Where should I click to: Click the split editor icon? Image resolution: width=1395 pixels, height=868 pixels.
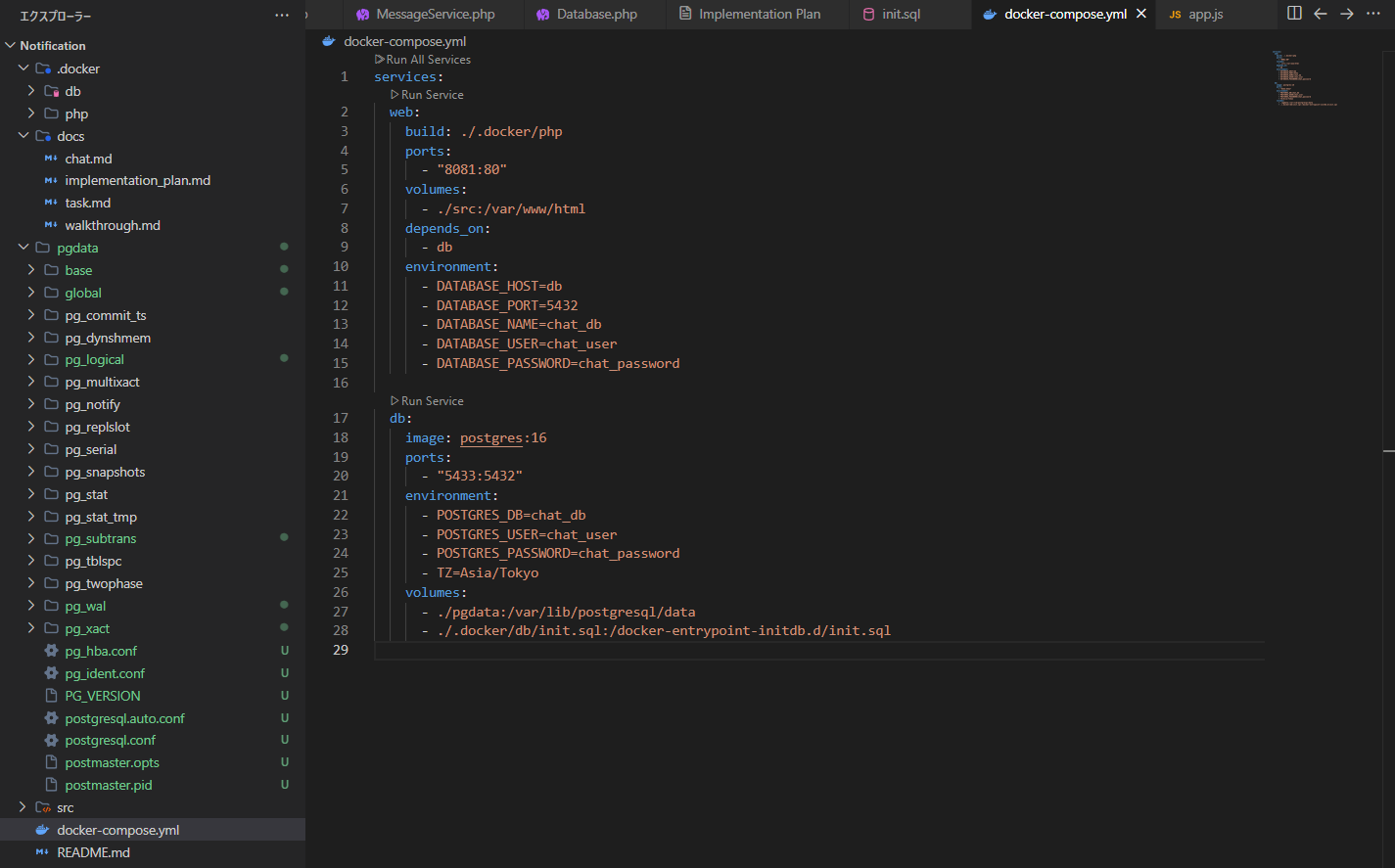pyautogui.click(x=1294, y=14)
